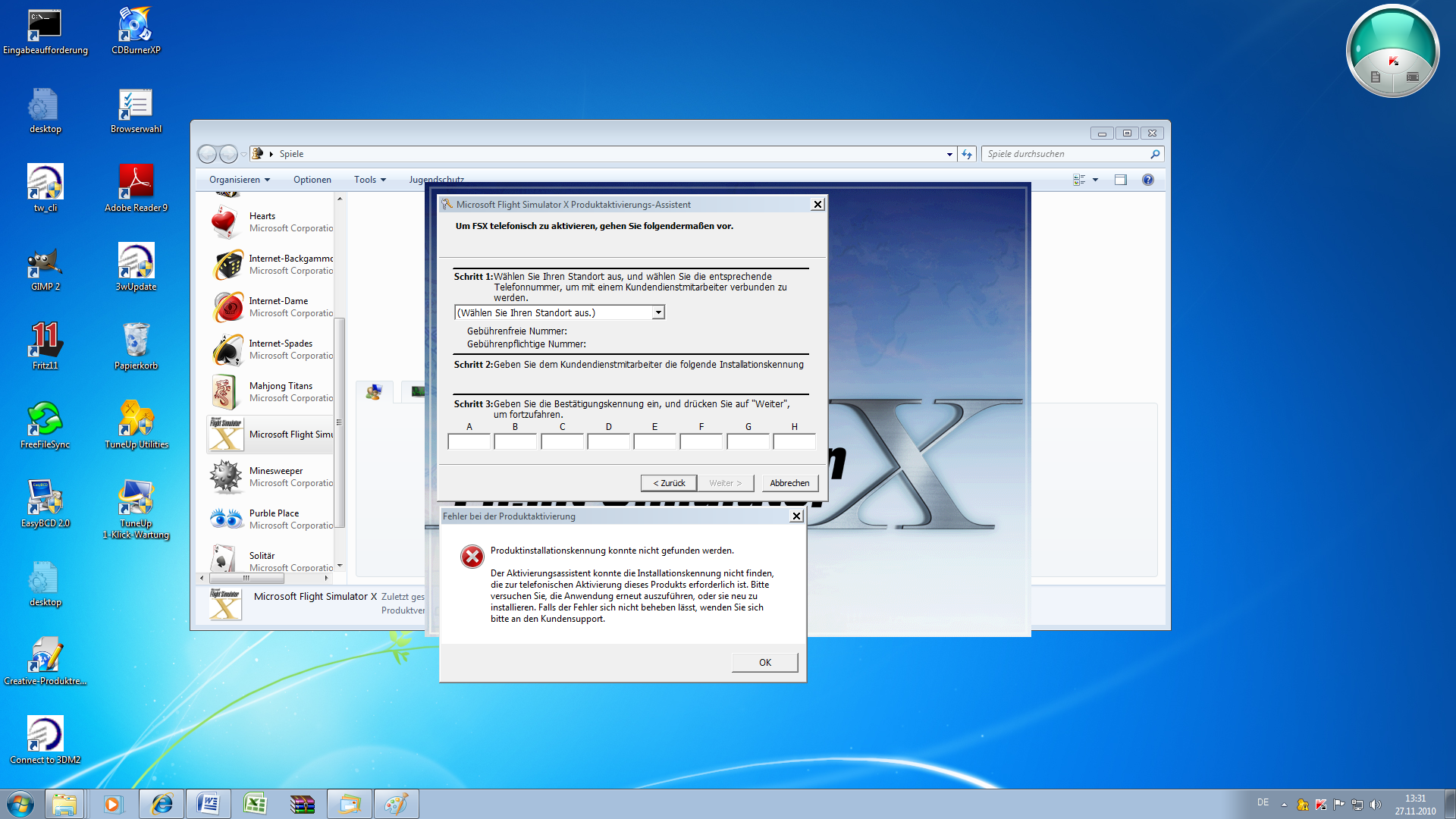Click horizontal scrollbar of games list
Screen dimensions: 1456x819
[x=246, y=578]
